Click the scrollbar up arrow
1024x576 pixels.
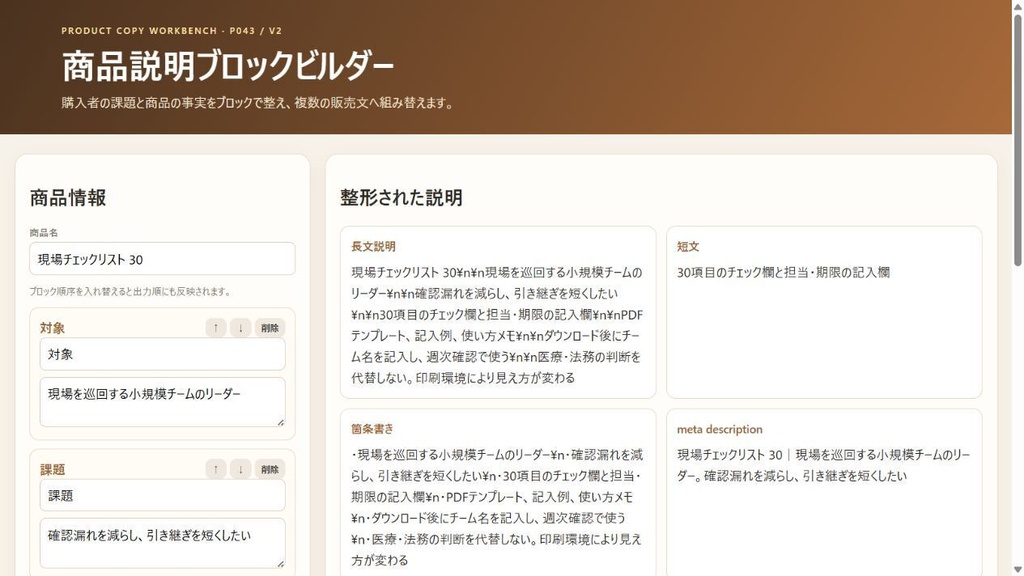click(1017, 5)
